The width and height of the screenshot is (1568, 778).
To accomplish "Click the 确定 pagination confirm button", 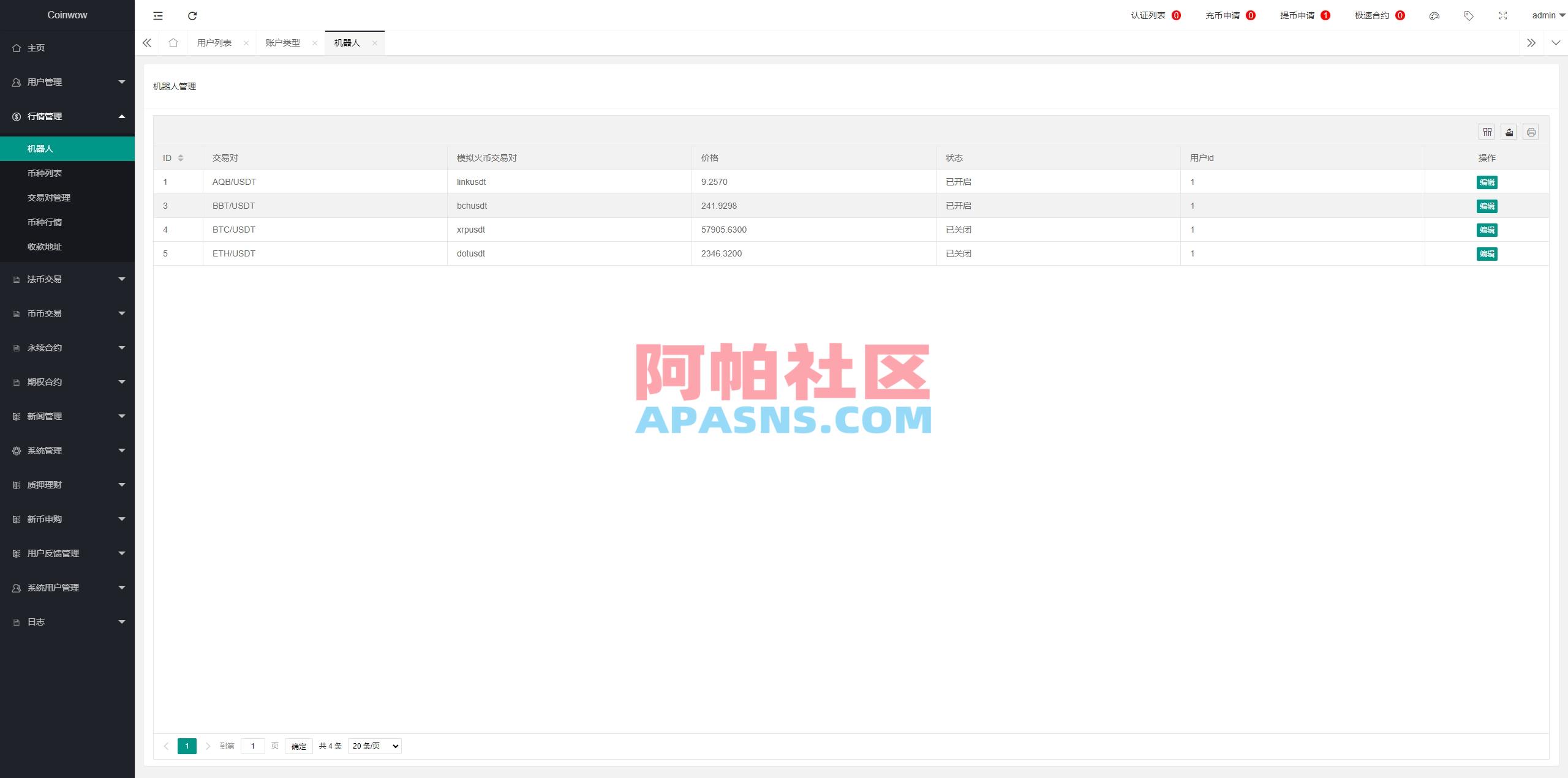I will pyautogui.click(x=299, y=746).
